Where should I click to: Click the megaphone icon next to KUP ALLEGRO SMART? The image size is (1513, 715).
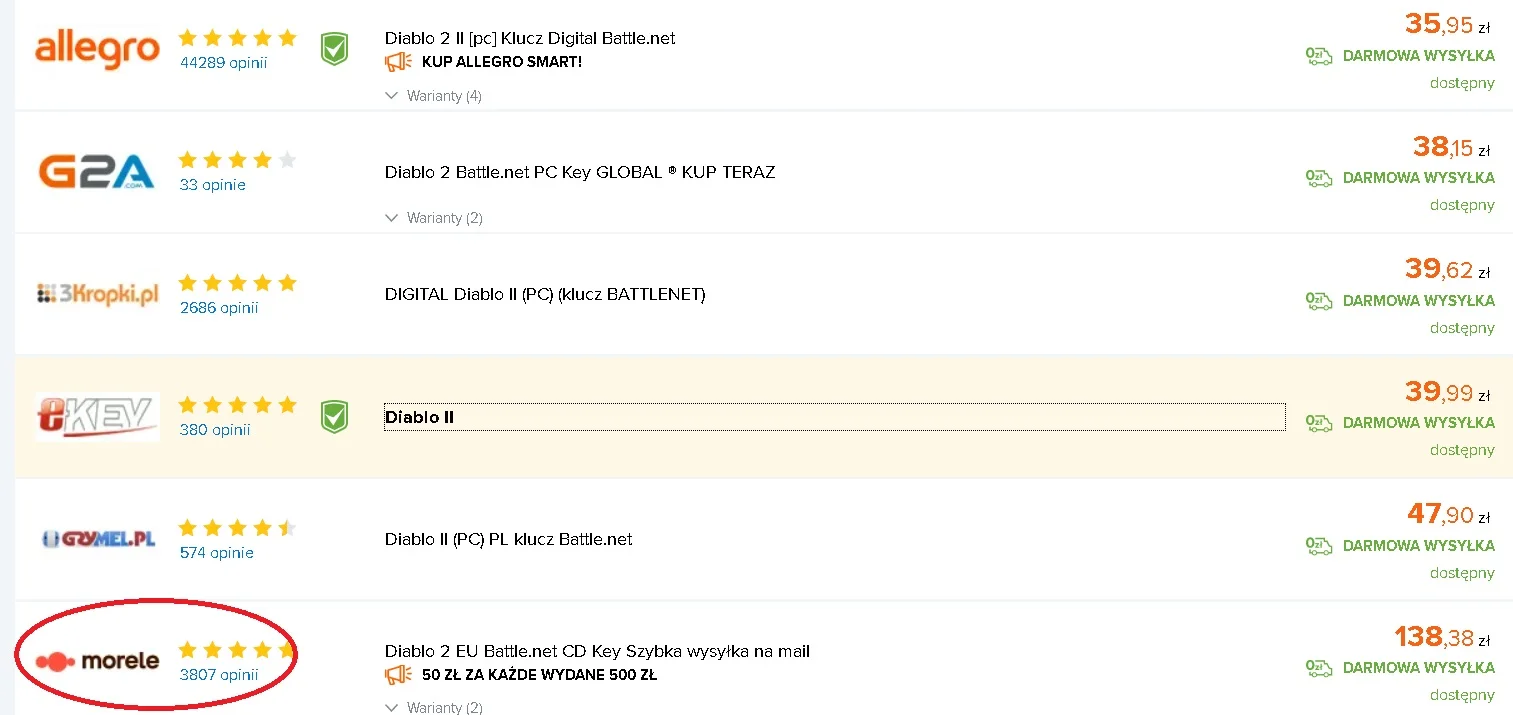coord(398,62)
